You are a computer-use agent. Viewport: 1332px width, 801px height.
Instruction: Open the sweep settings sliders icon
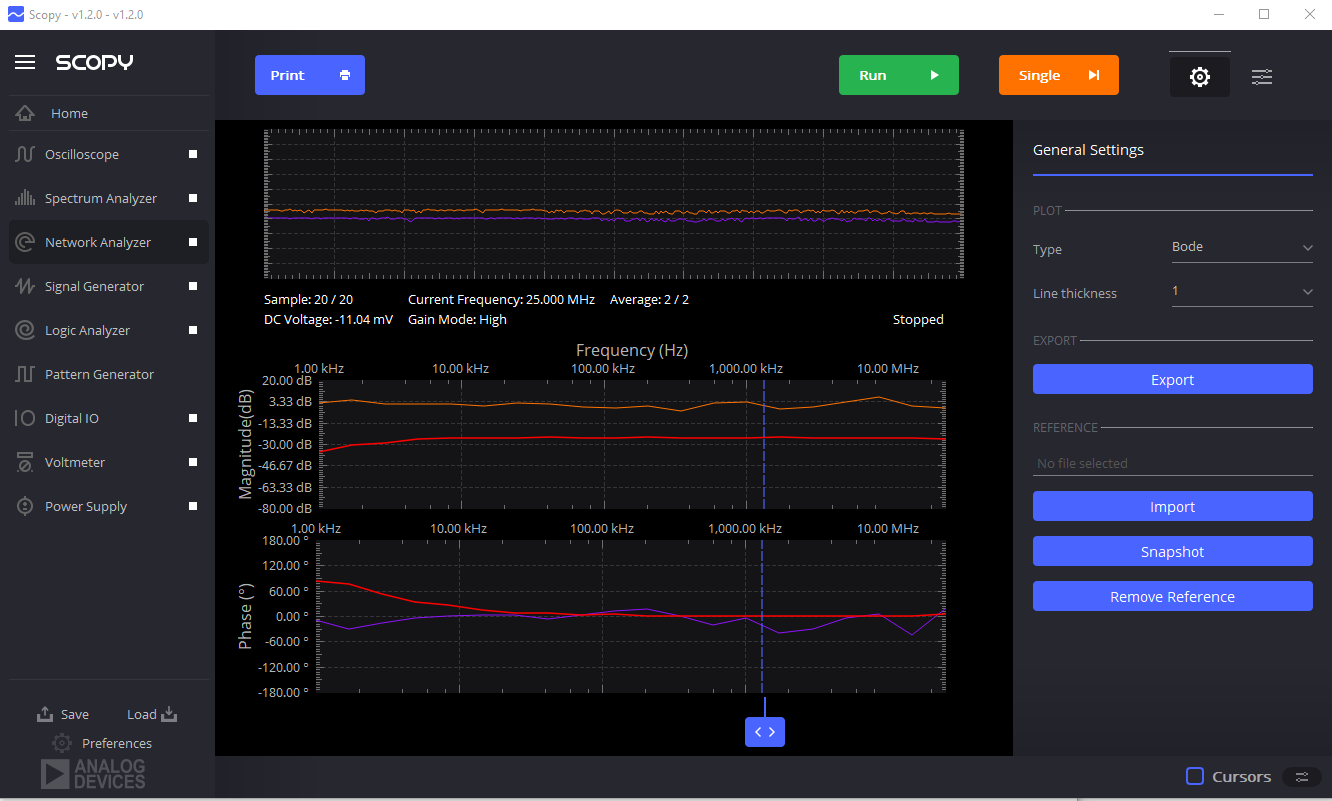(x=1262, y=77)
